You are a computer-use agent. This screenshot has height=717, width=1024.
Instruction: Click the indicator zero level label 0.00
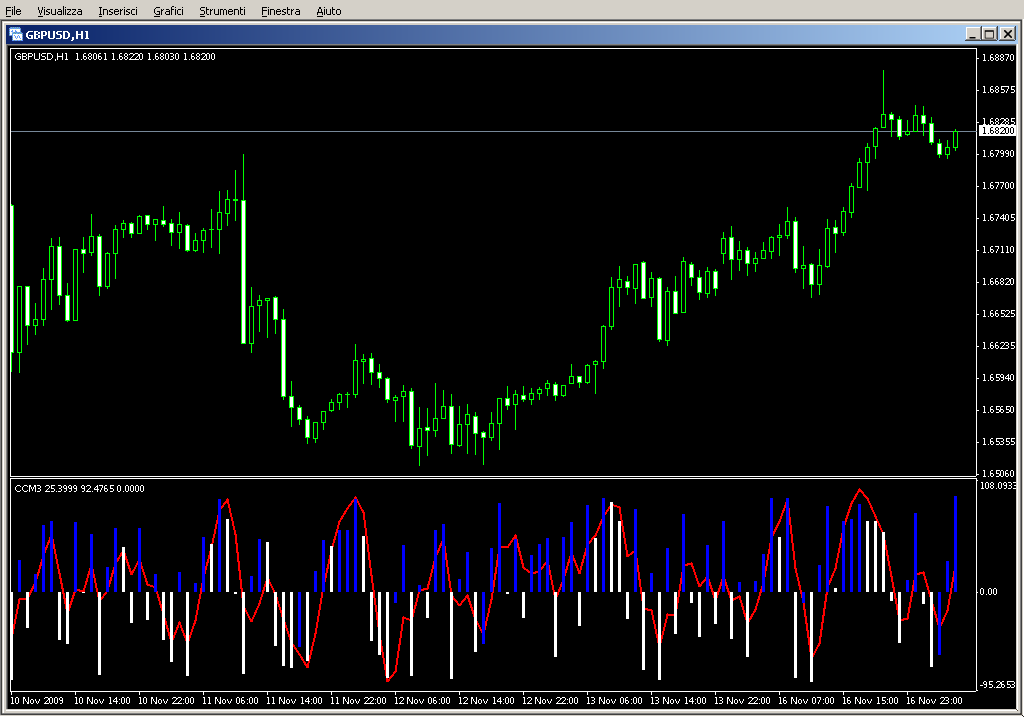988,592
